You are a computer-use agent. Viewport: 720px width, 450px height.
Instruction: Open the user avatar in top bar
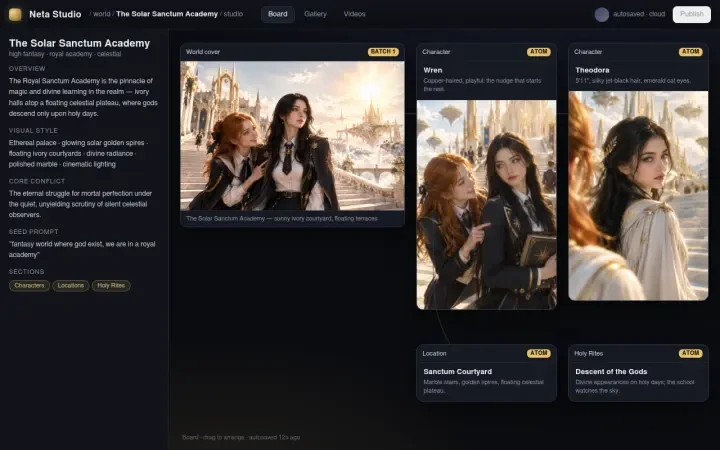[602, 14]
